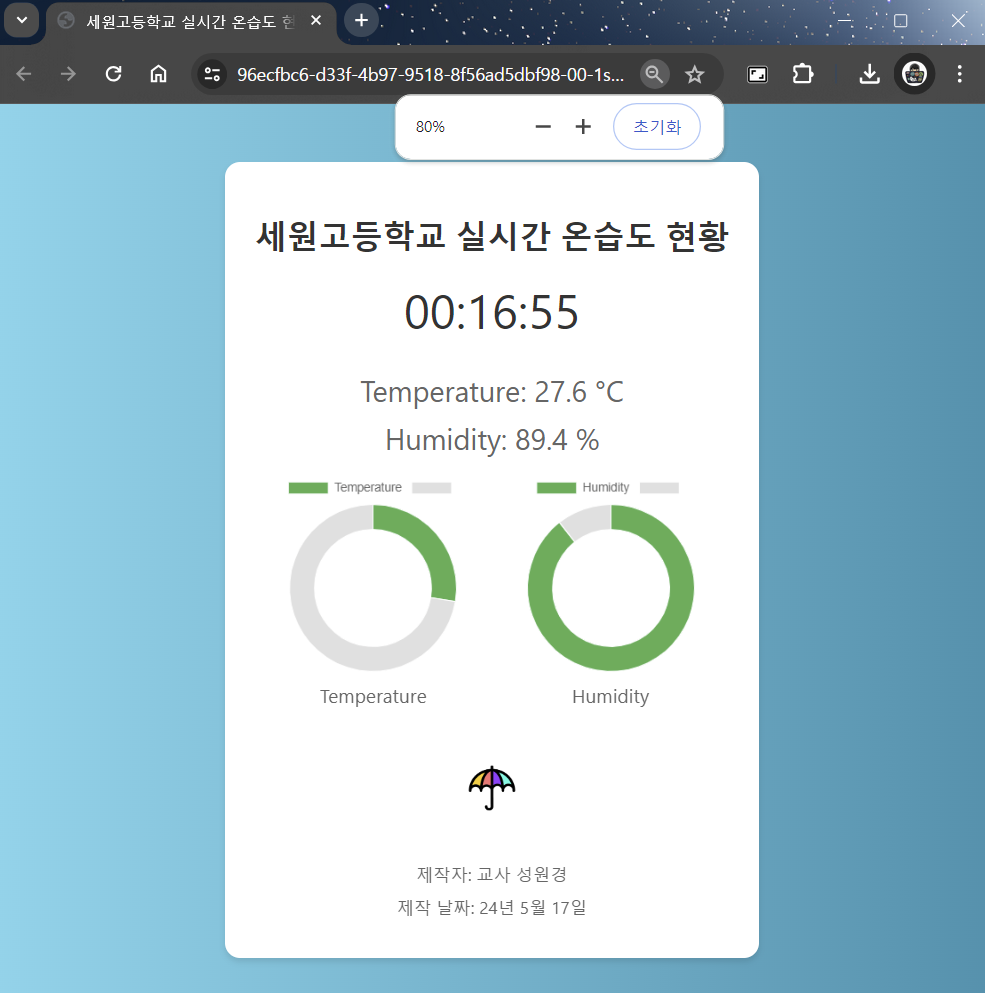Select the 세원고등학교 실시간 온습도 browser tab
The width and height of the screenshot is (985, 993).
(191, 22)
